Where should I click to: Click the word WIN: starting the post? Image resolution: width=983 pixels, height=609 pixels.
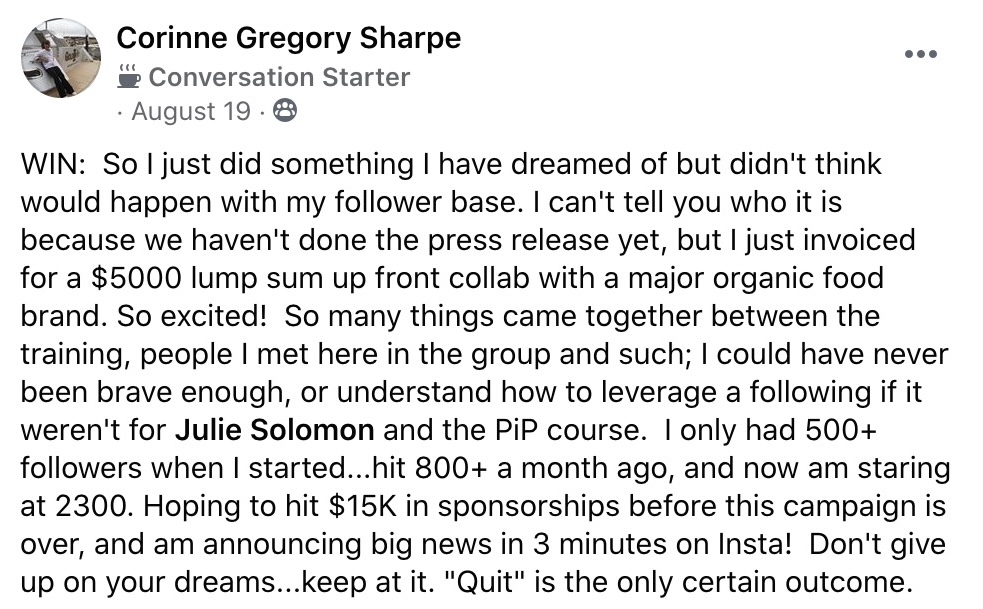tap(53, 164)
